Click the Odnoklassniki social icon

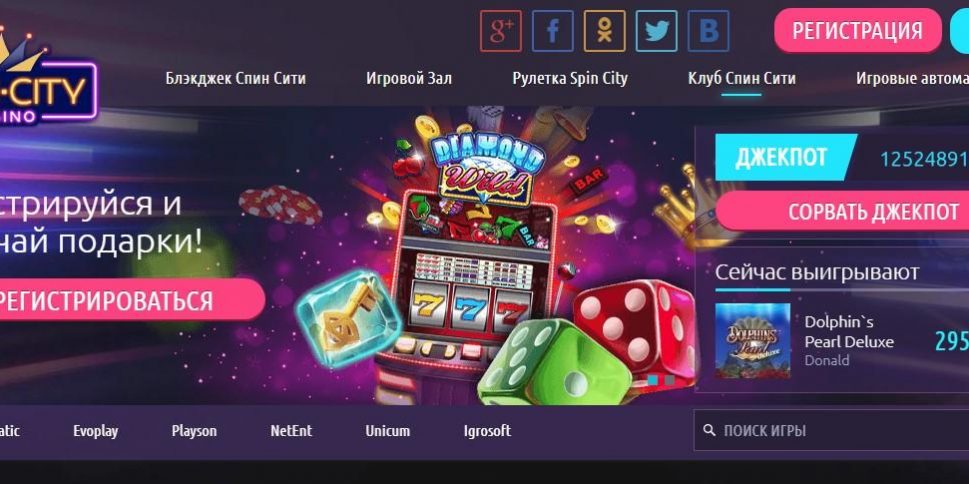coord(604,31)
